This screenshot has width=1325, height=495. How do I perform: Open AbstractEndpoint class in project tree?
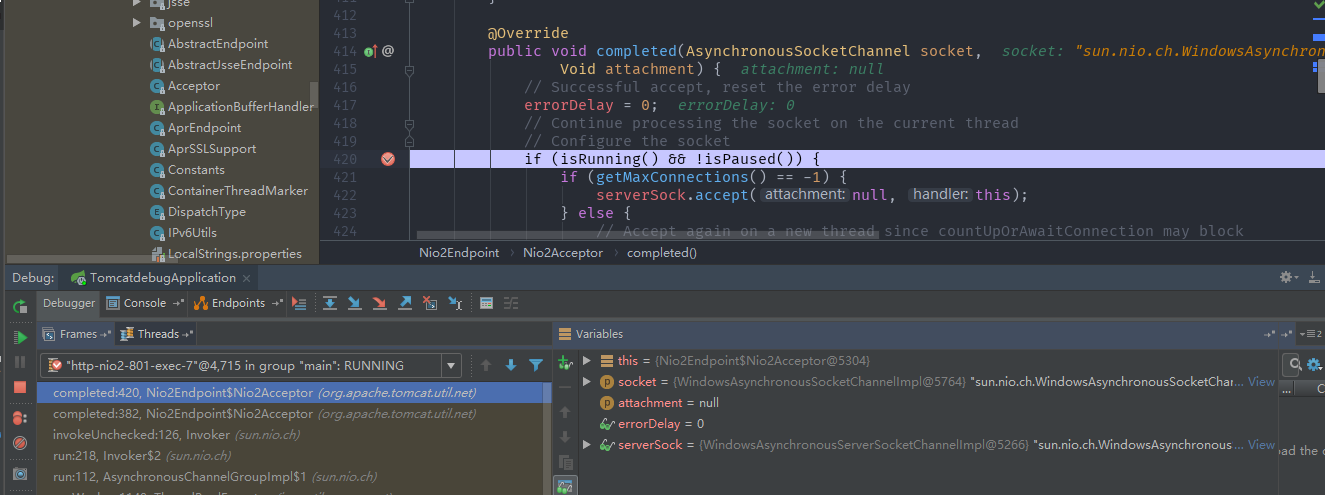pos(217,44)
